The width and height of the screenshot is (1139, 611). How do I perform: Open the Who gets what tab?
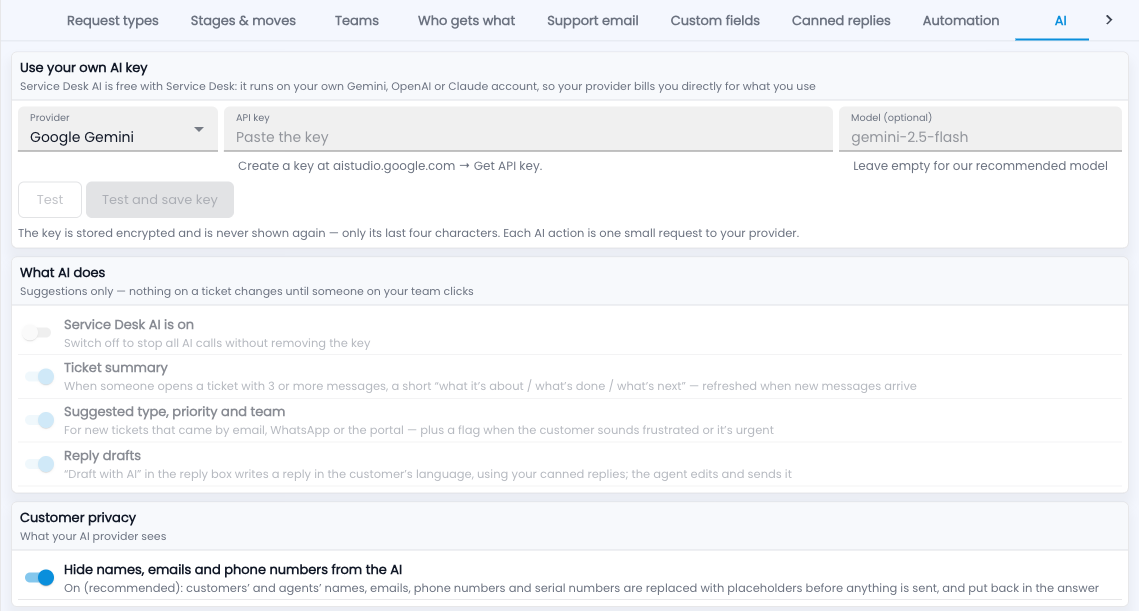click(466, 20)
